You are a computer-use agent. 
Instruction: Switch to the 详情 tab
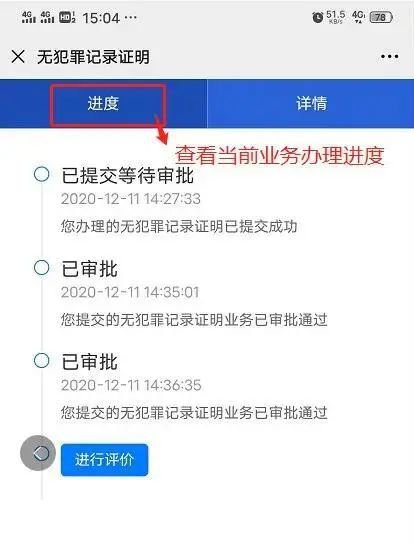[311, 103]
